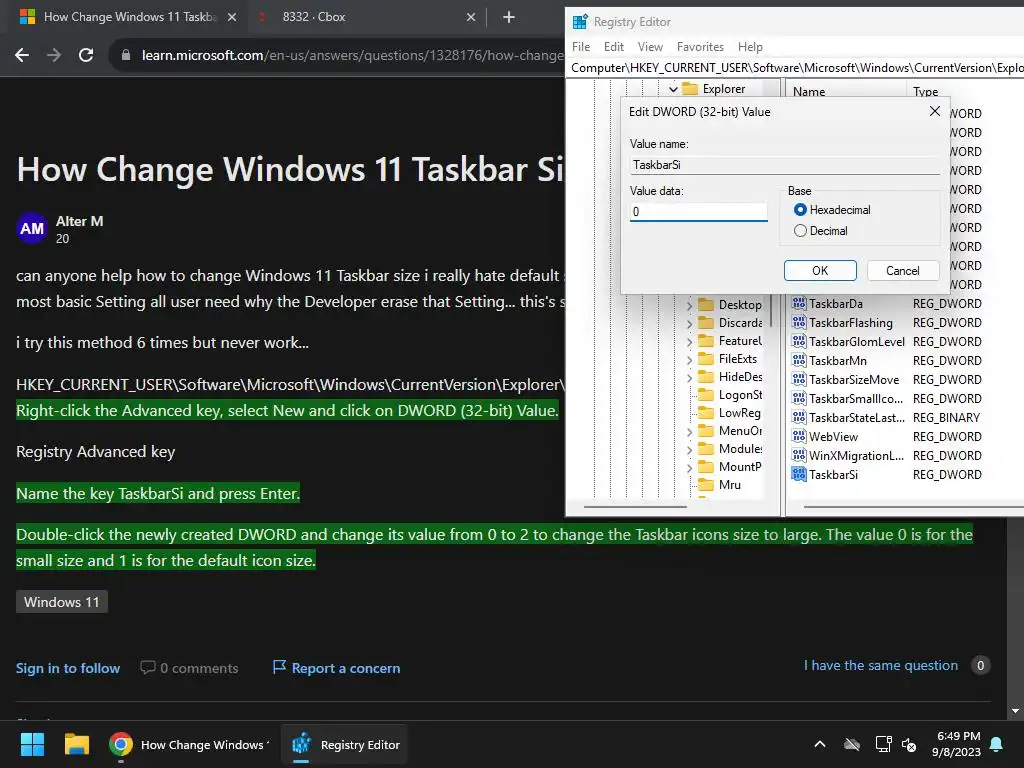The height and width of the screenshot is (768, 1024).
Task: Expand the HideDes registry key
Action: [x=689, y=377]
